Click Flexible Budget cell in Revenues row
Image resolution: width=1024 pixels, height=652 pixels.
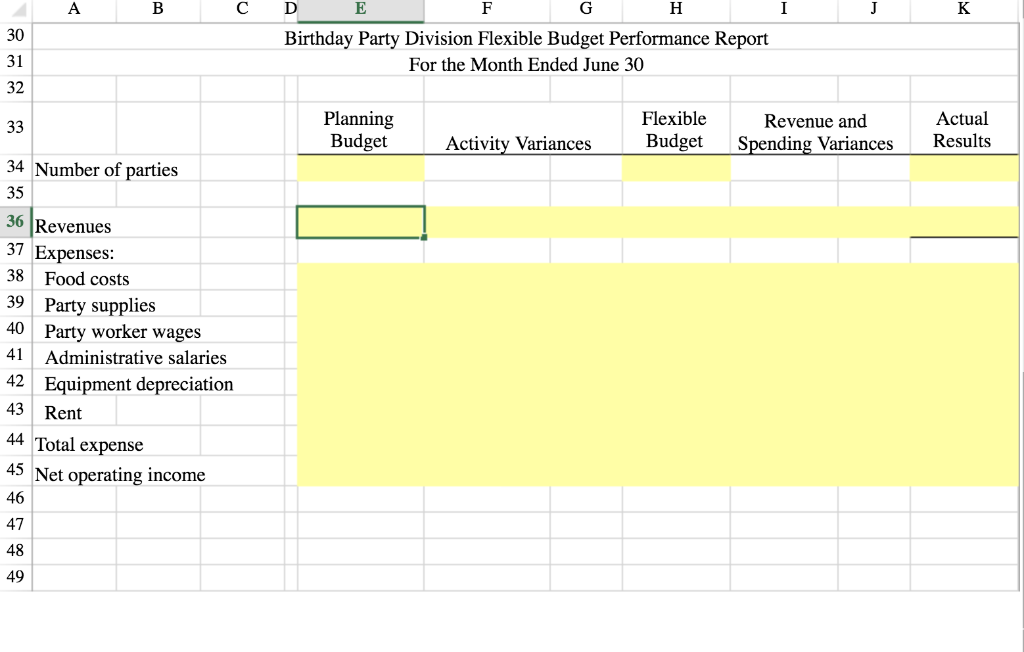pyautogui.click(x=676, y=222)
